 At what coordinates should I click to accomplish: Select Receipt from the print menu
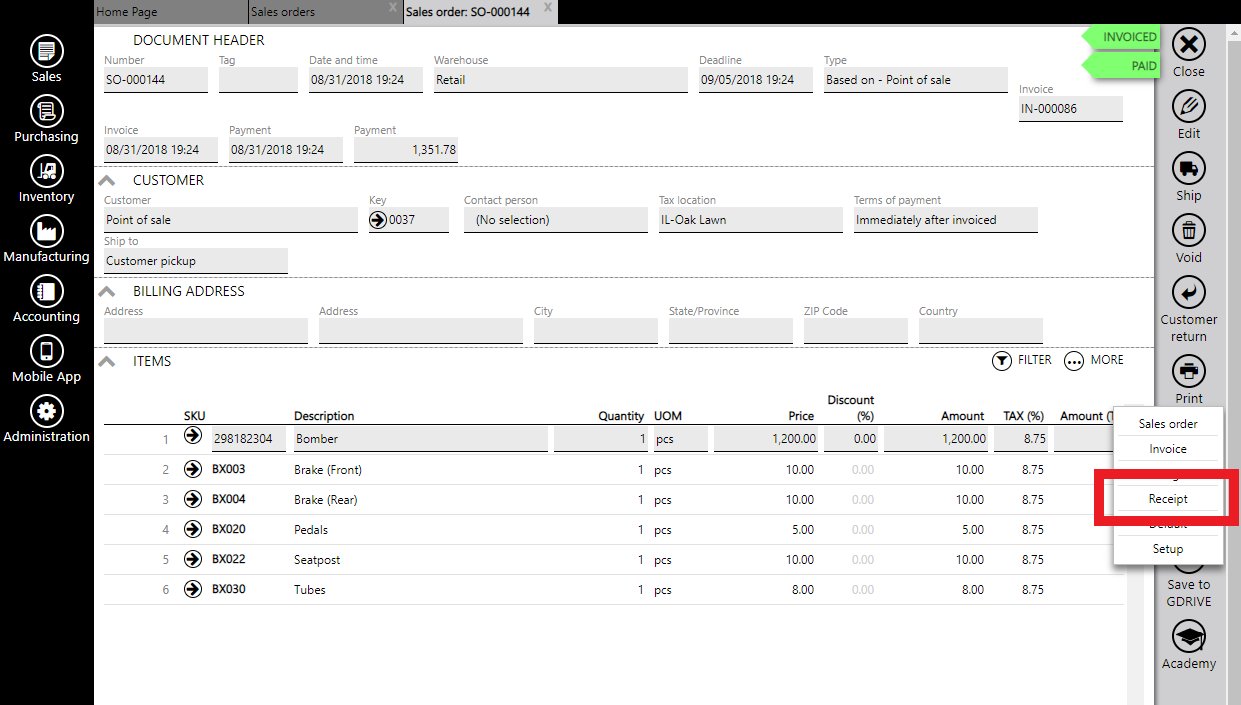click(1167, 499)
